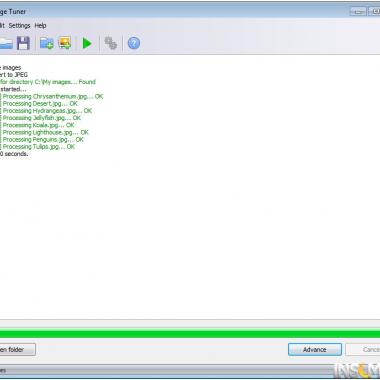Click the green progress bar

click(x=190, y=334)
